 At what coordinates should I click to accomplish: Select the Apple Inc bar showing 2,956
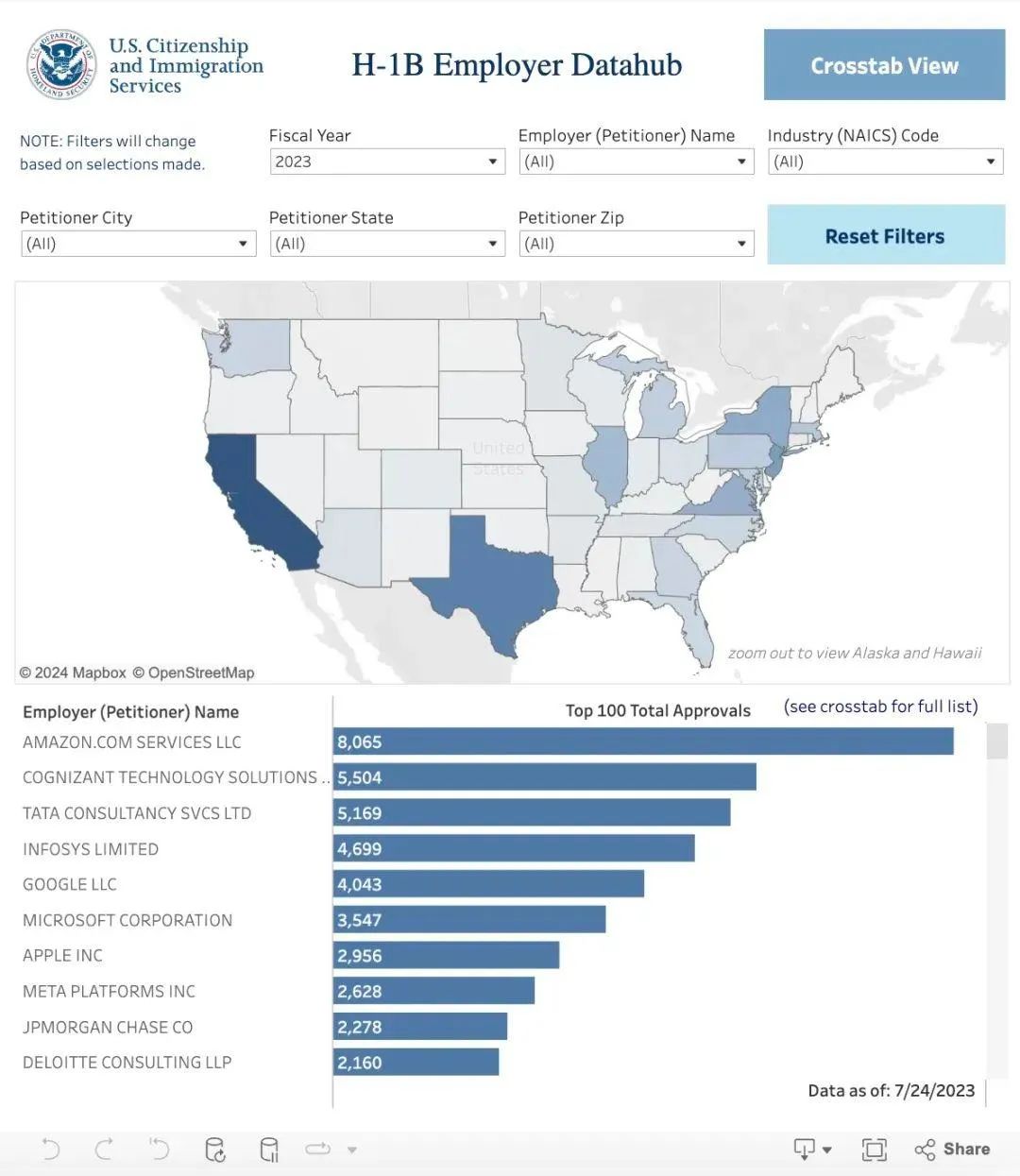(446, 955)
